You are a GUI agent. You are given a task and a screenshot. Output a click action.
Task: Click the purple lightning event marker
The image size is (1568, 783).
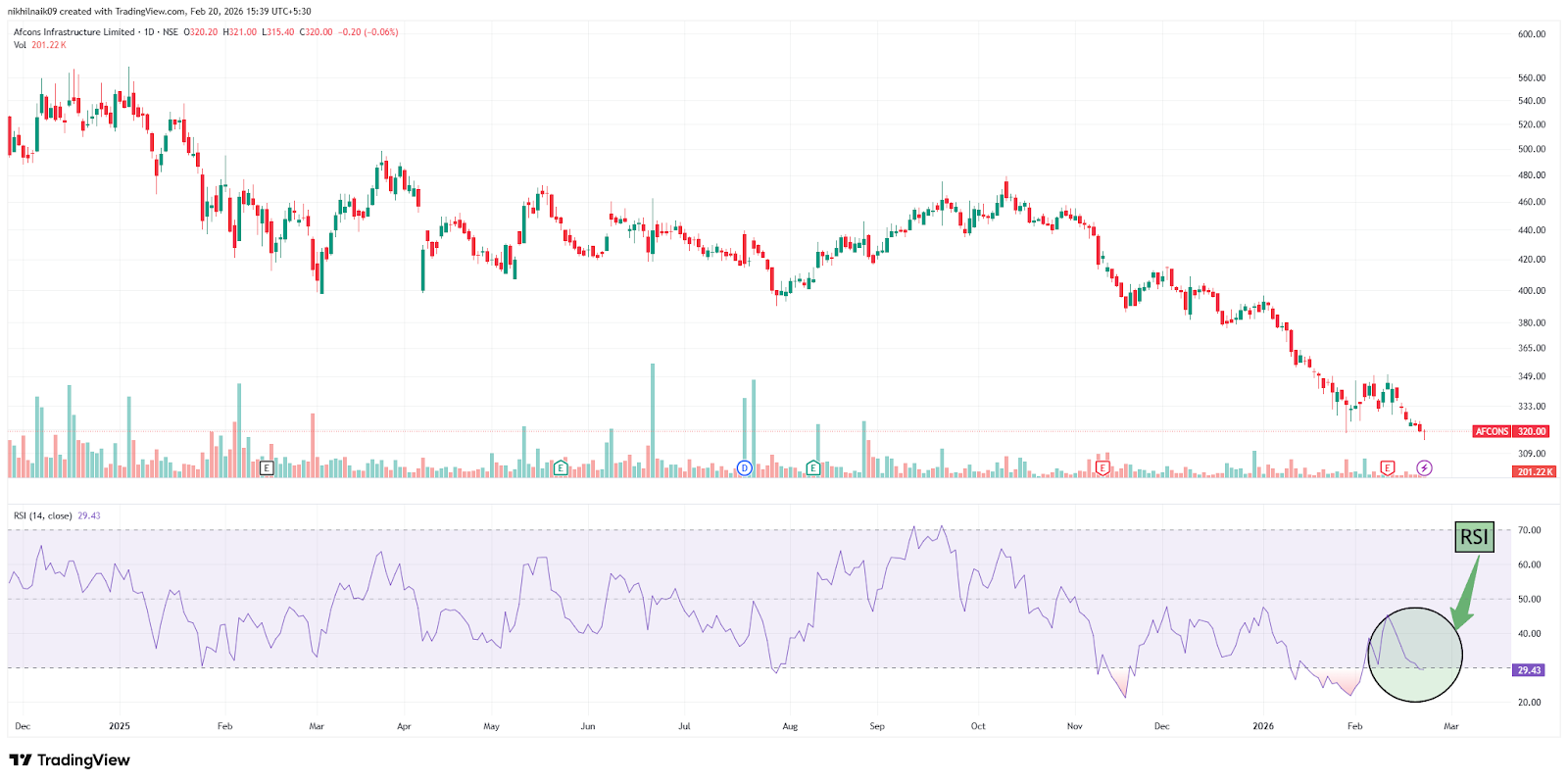pyautogui.click(x=1425, y=468)
